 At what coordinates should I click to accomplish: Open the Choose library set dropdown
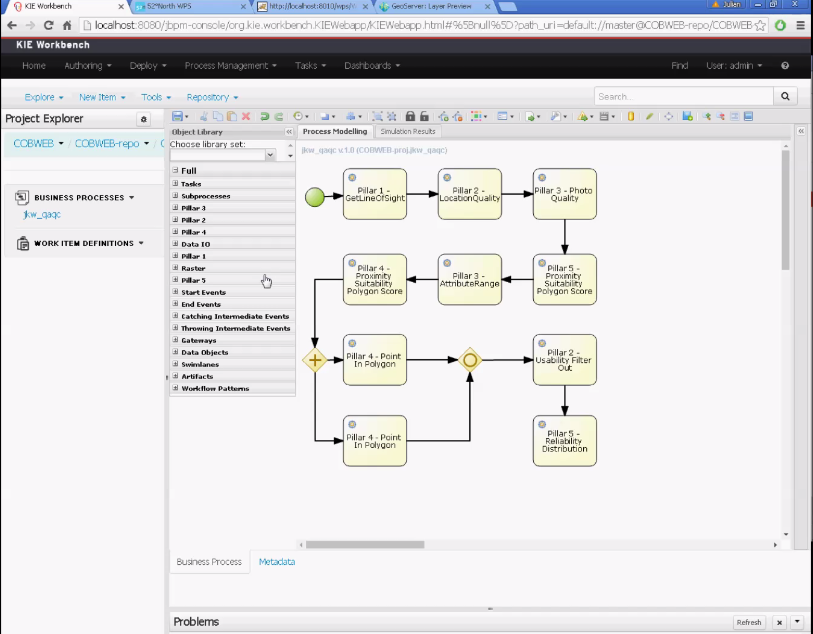pos(270,154)
